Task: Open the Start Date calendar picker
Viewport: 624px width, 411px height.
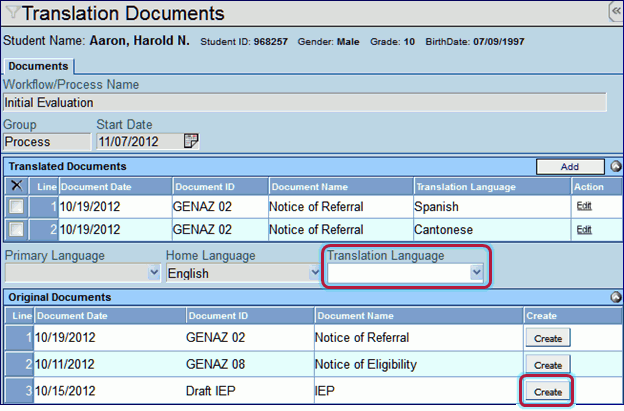Action: pos(191,141)
